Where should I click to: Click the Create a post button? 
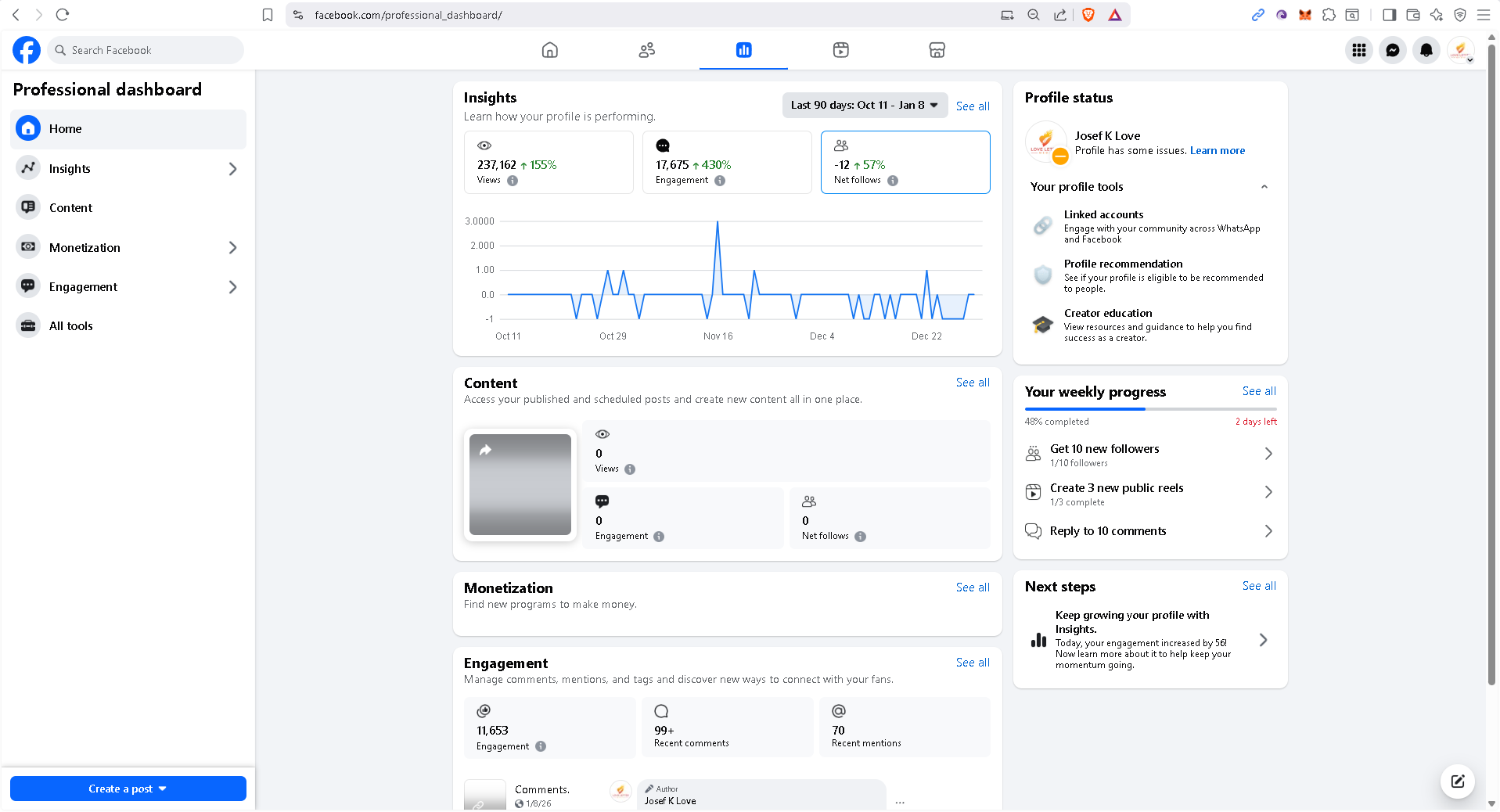(x=128, y=789)
